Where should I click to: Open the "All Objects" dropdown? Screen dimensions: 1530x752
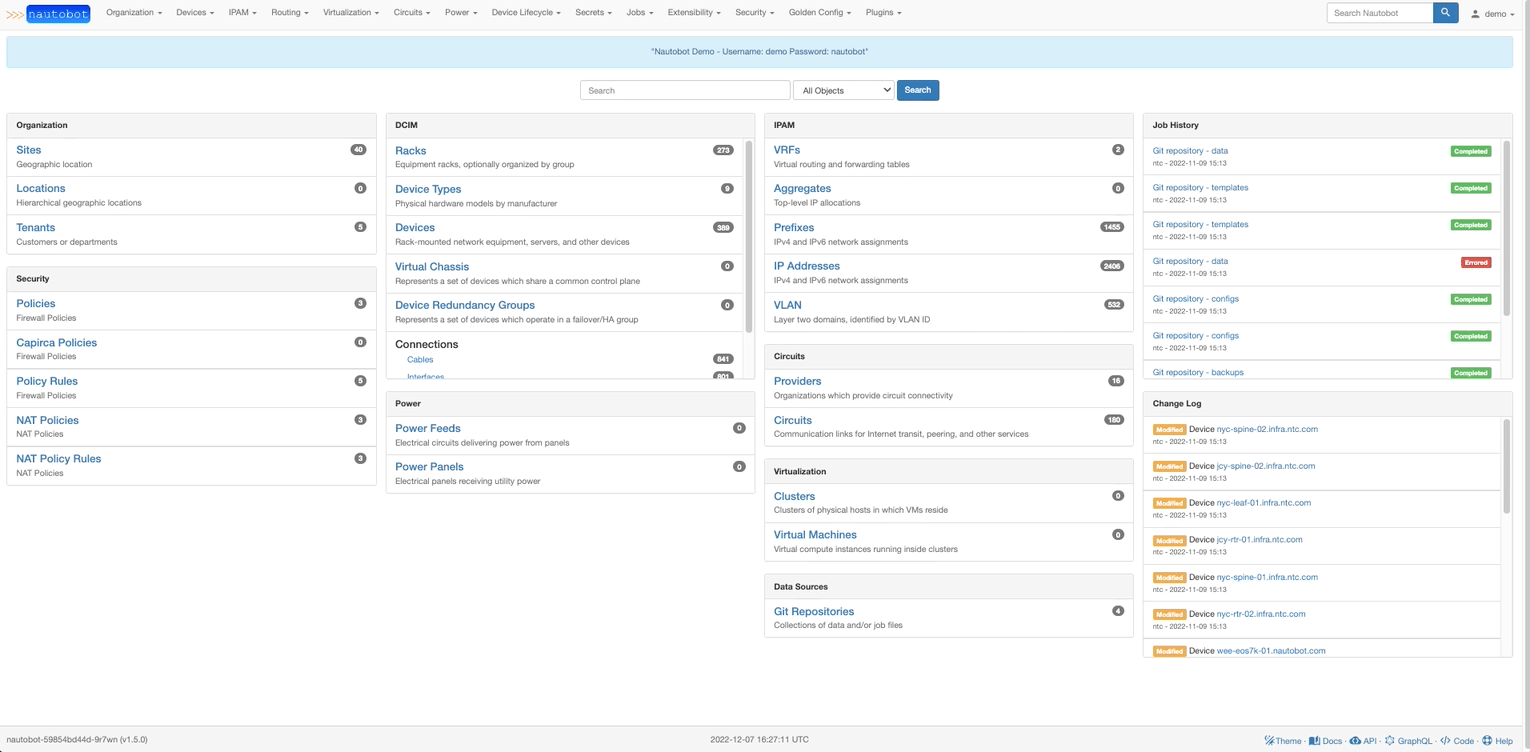point(843,90)
